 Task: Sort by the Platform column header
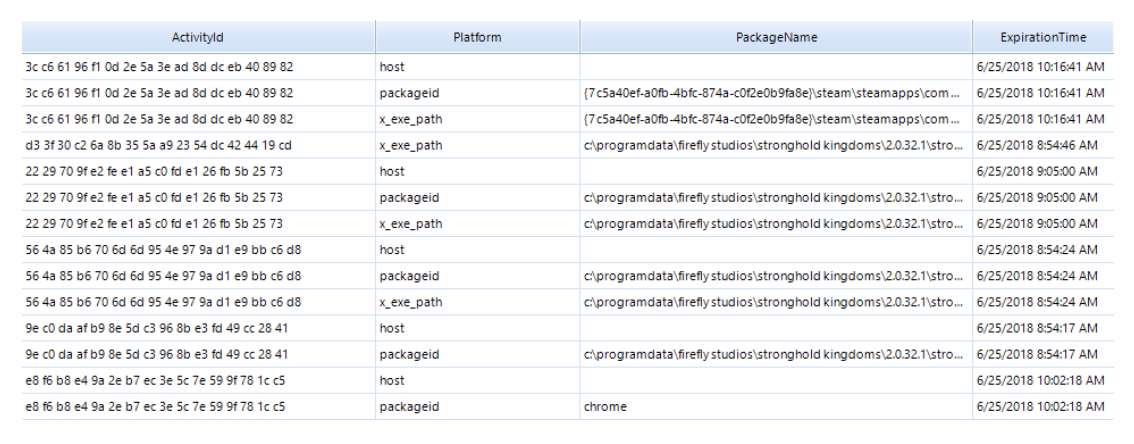pos(477,38)
